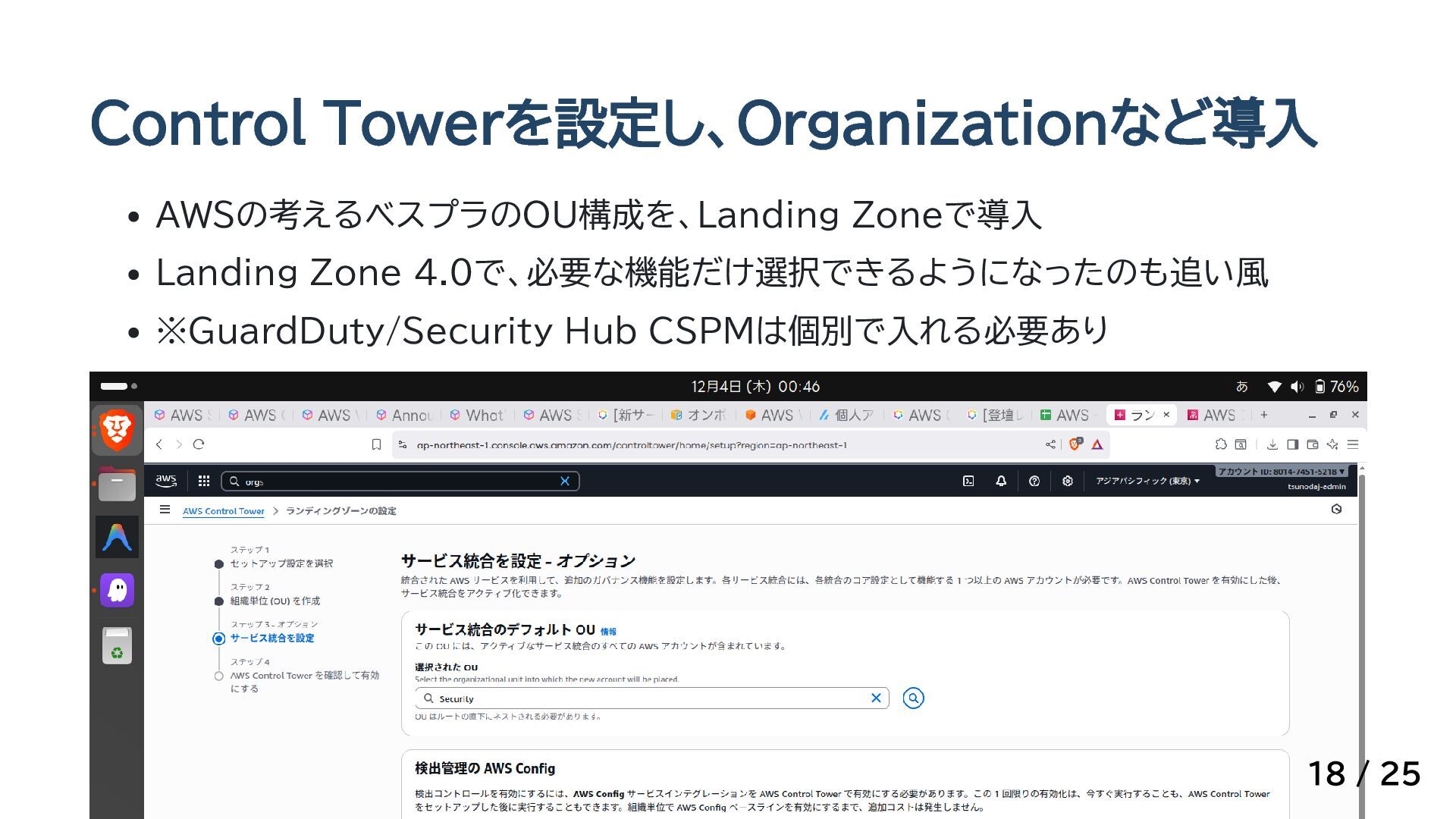The width and height of the screenshot is (1456, 819).
Task: Open the Brave main menu hamburger
Action: 1353,444
